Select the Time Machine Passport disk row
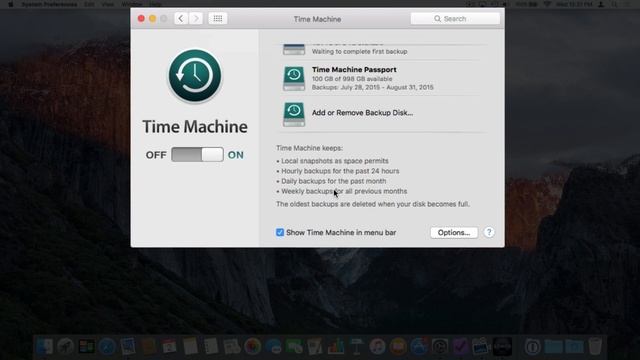The height and width of the screenshot is (360, 640). point(383,78)
